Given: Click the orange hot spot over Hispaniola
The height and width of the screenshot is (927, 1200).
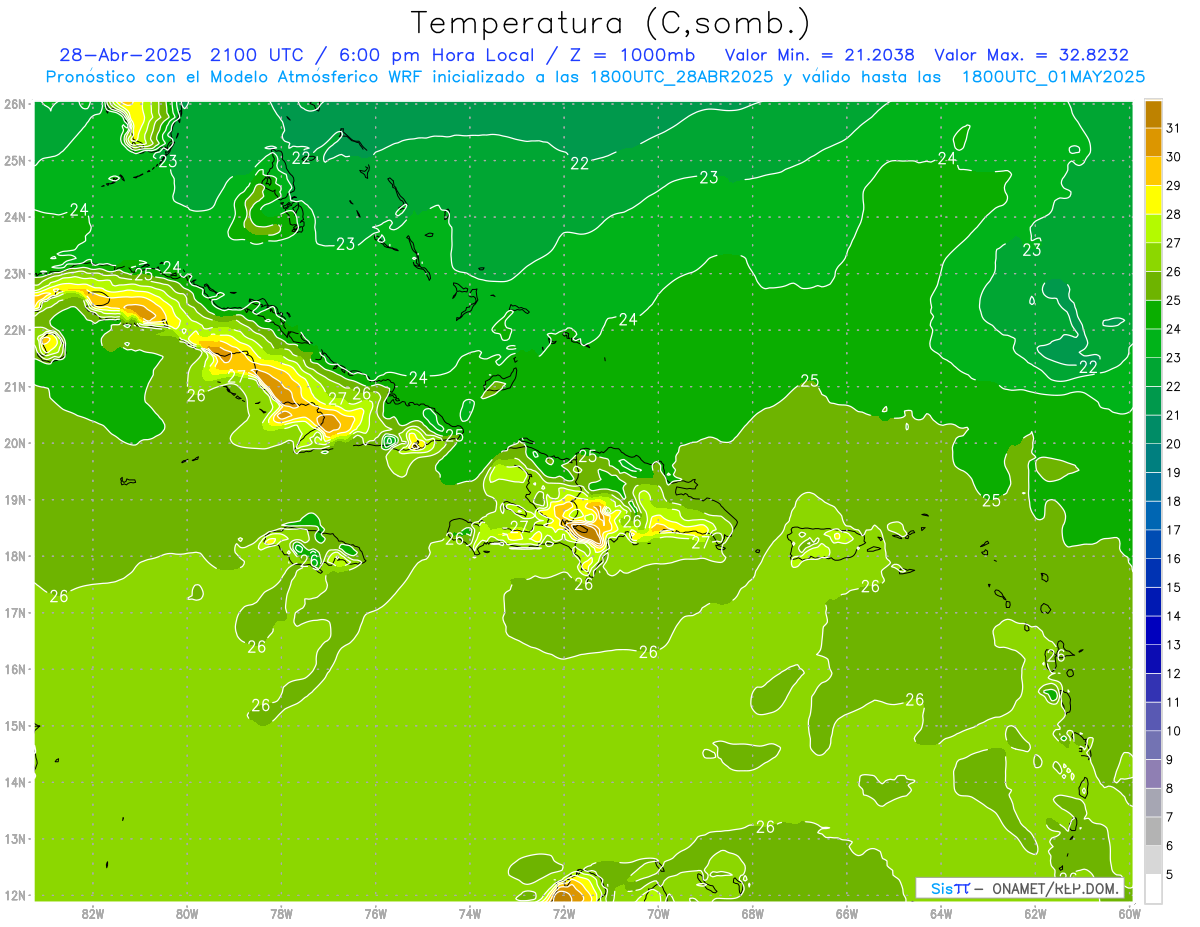Looking at the screenshot, I should 587,531.
